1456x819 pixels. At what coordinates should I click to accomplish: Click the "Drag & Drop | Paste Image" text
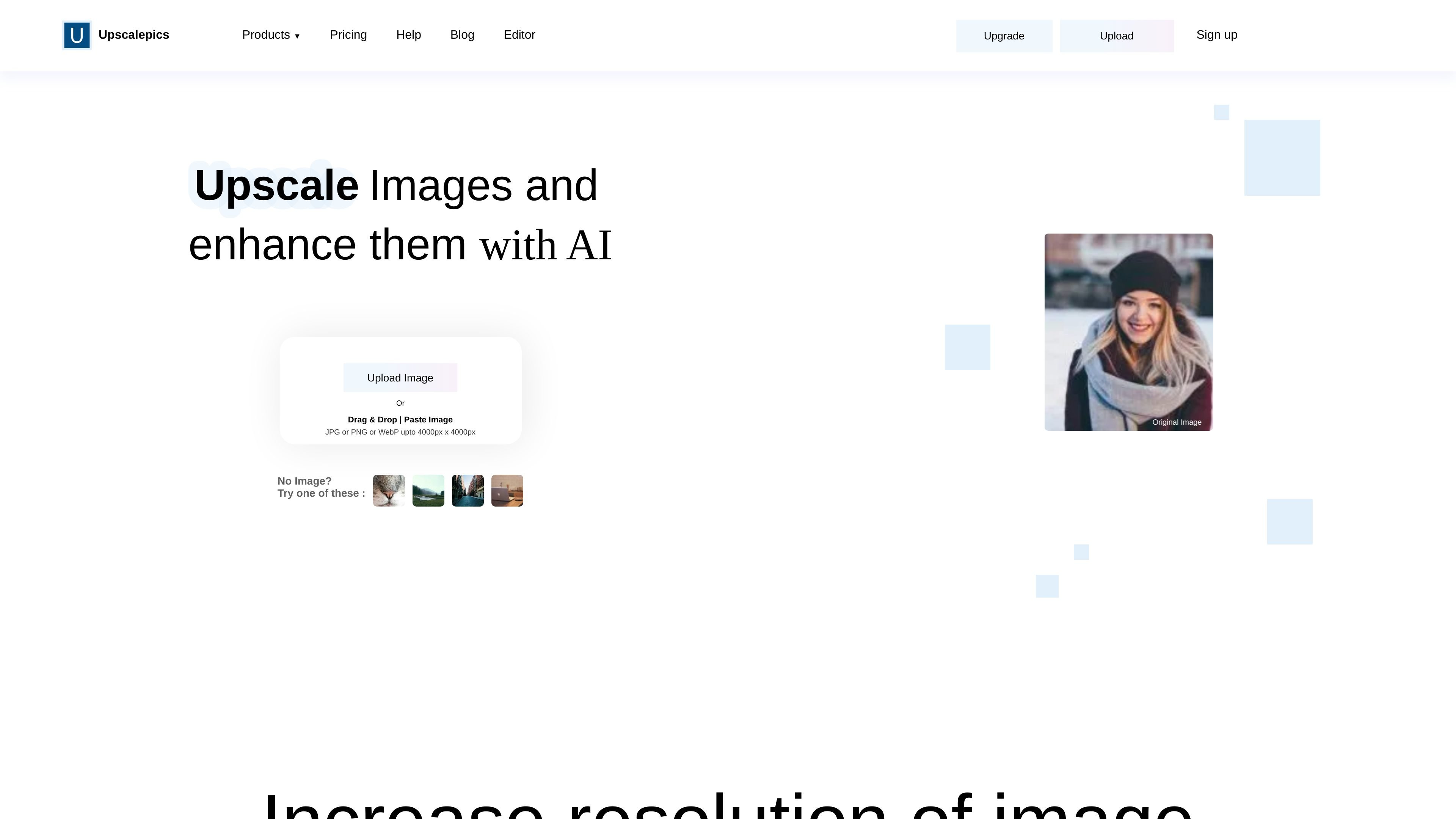pyautogui.click(x=400, y=419)
